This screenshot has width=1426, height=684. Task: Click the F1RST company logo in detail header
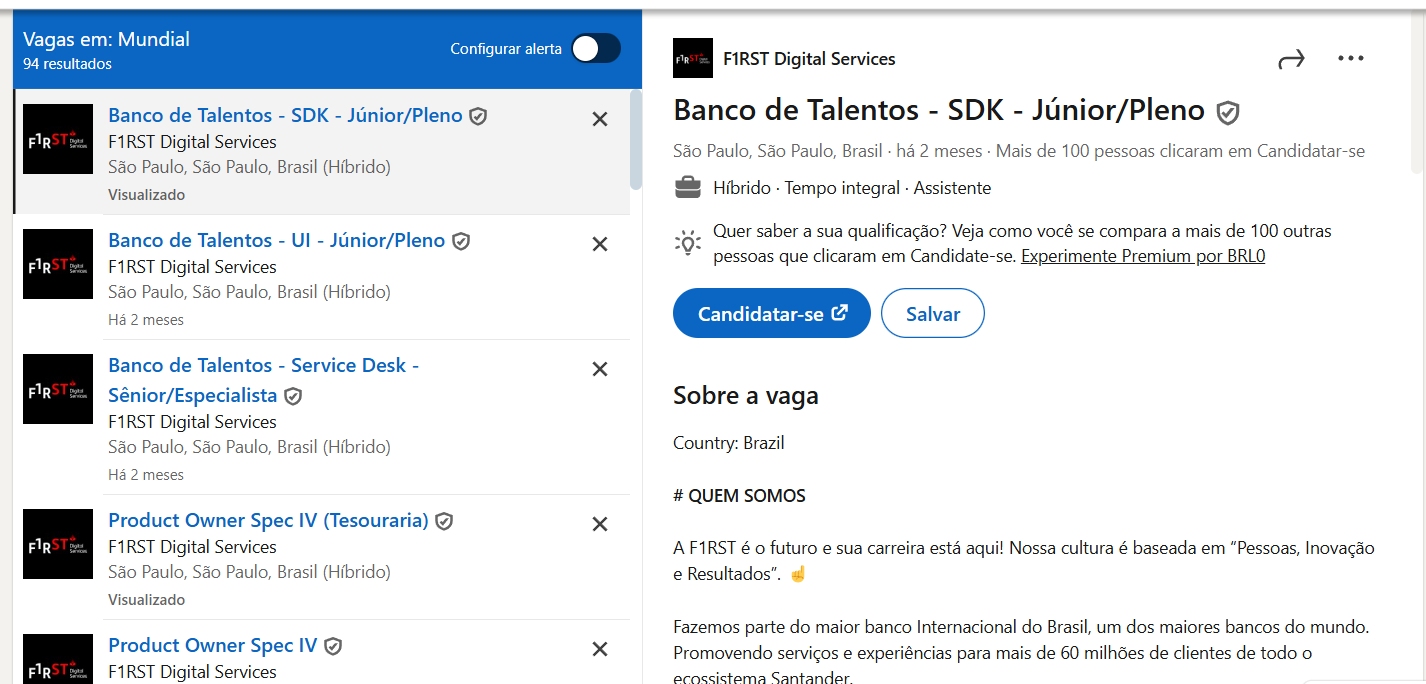pos(693,58)
